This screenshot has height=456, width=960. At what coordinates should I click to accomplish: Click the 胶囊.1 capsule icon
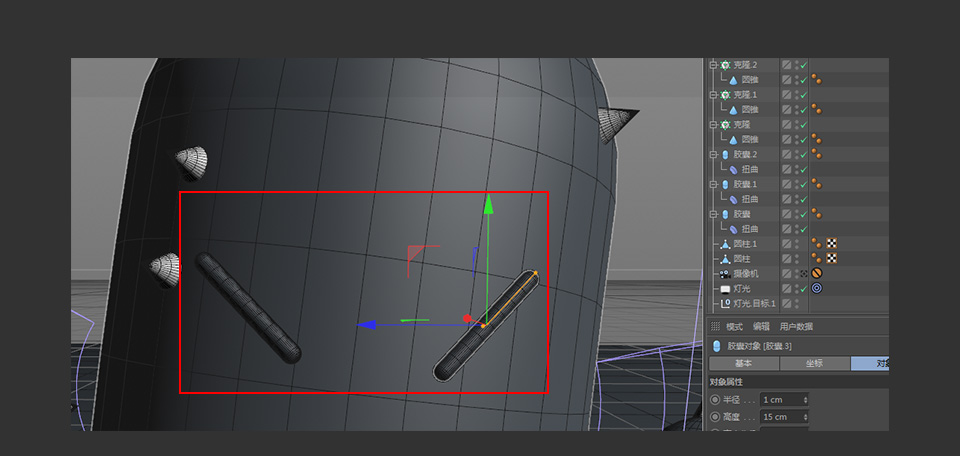(726, 184)
